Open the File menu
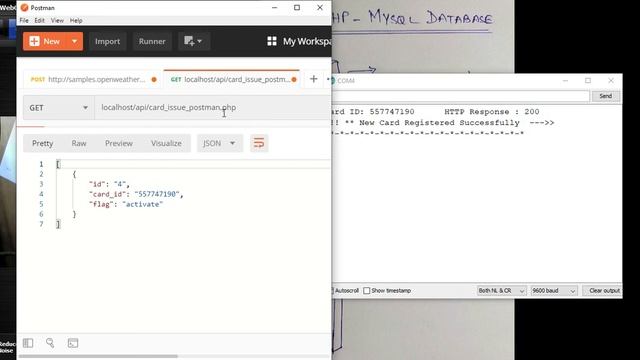The width and height of the screenshot is (640, 360). [x=24, y=20]
